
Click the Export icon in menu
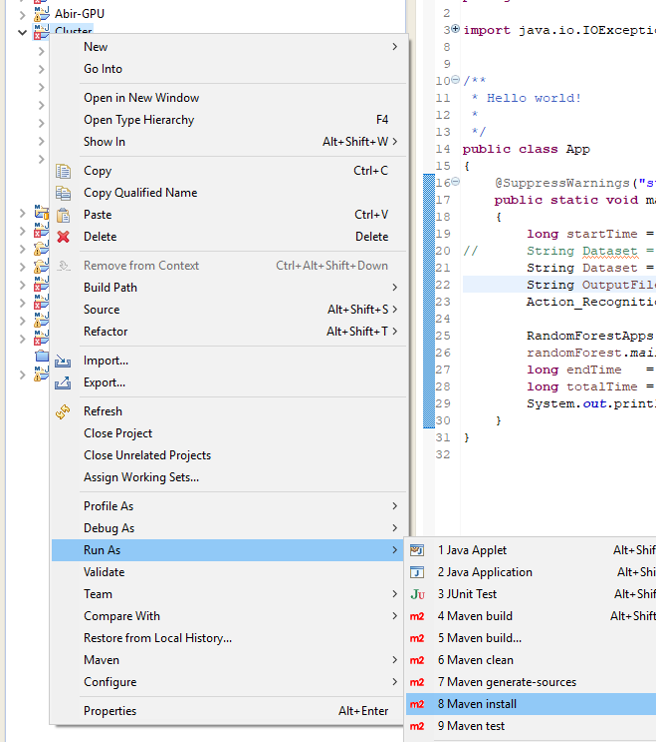64,383
